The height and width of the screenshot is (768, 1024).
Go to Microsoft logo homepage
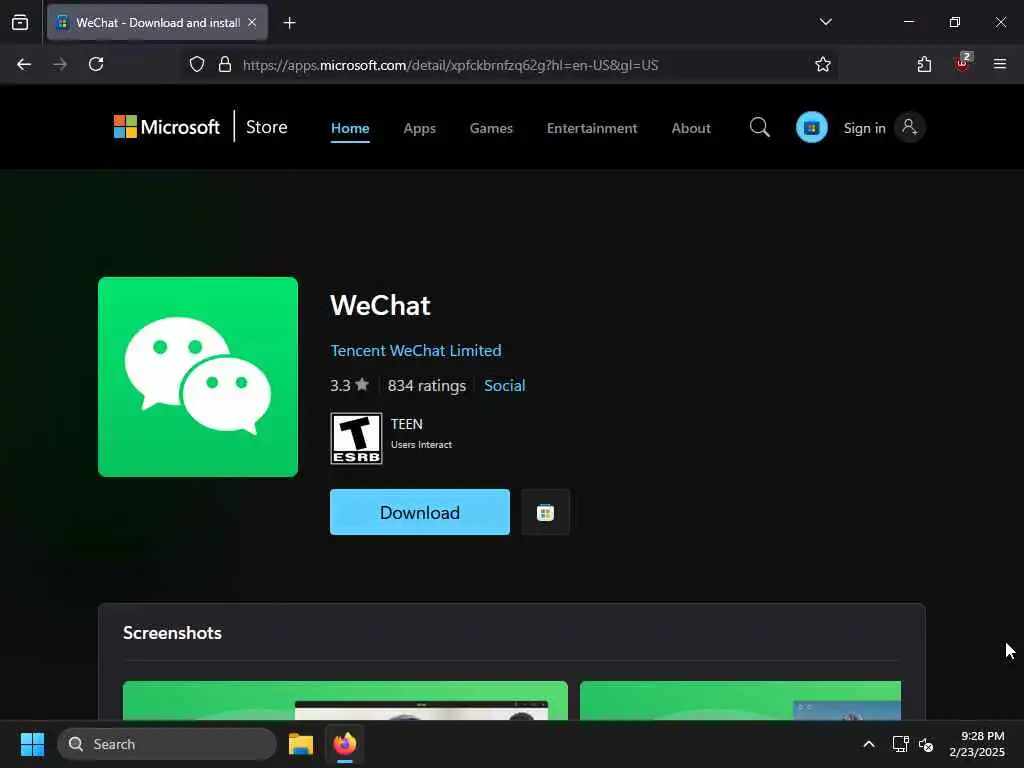(x=167, y=127)
